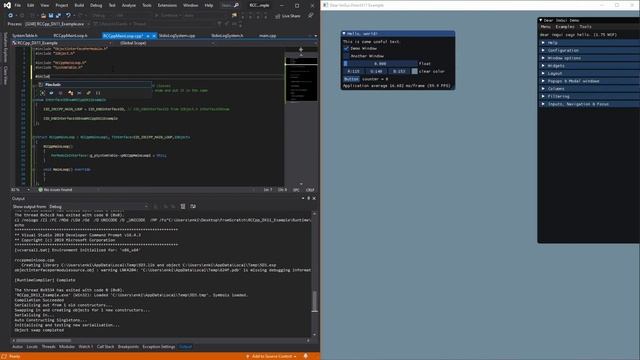Open the Global Scope dropdown

tap(167, 43)
